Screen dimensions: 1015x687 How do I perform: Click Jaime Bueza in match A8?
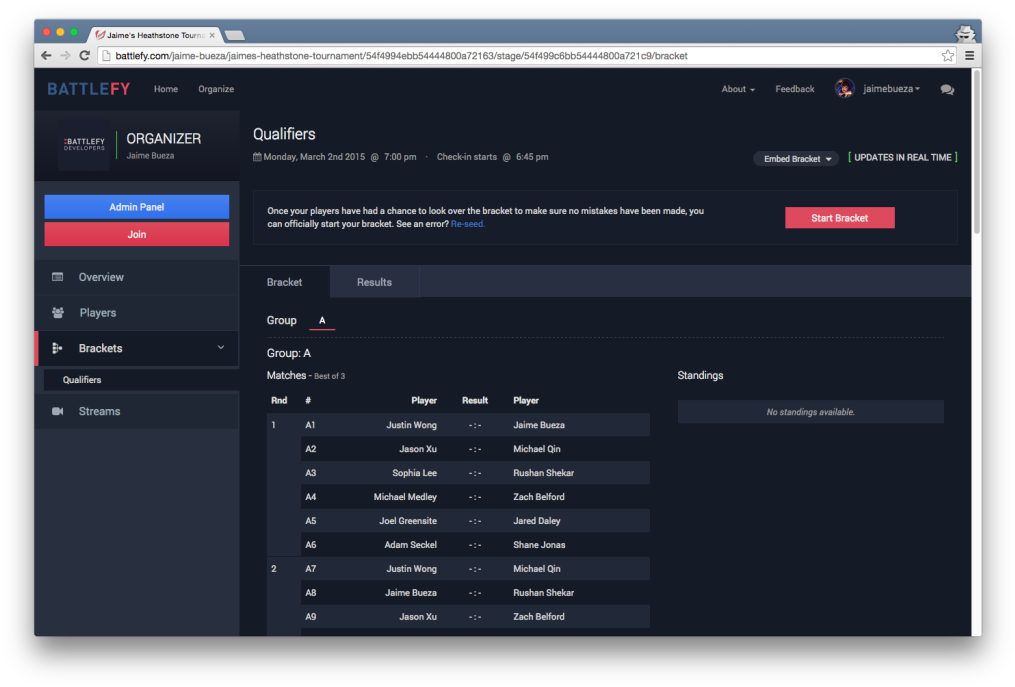(x=411, y=592)
